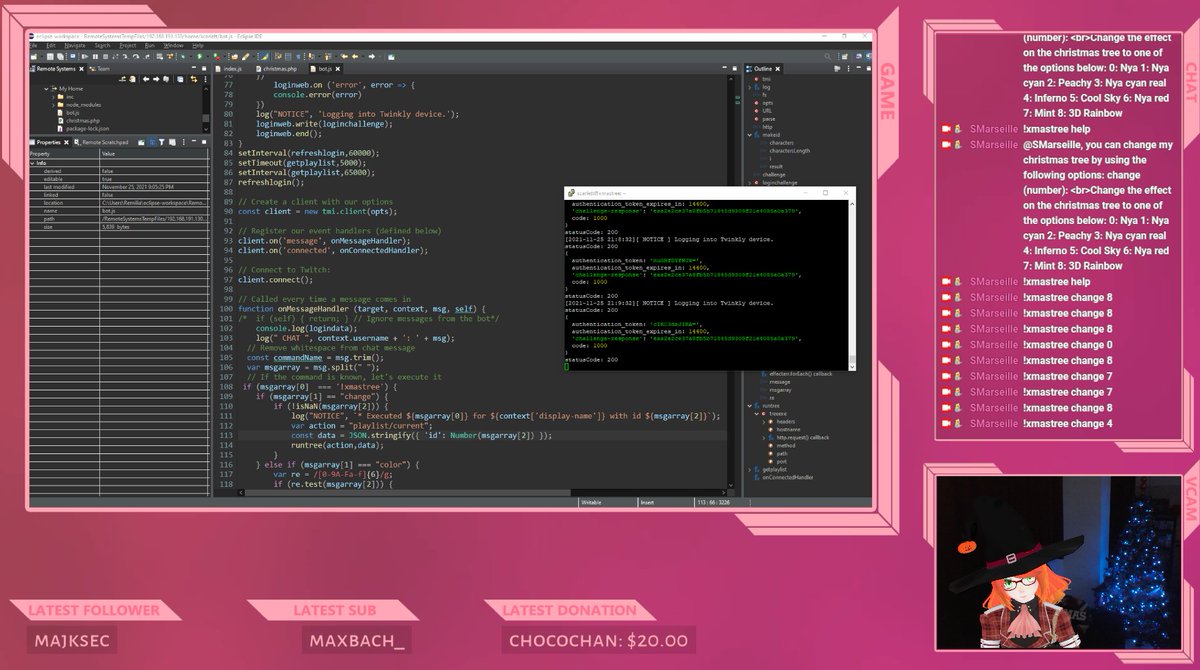Click the Remote Systems tree scrollbar
1200x670 pixels.
point(206,110)
